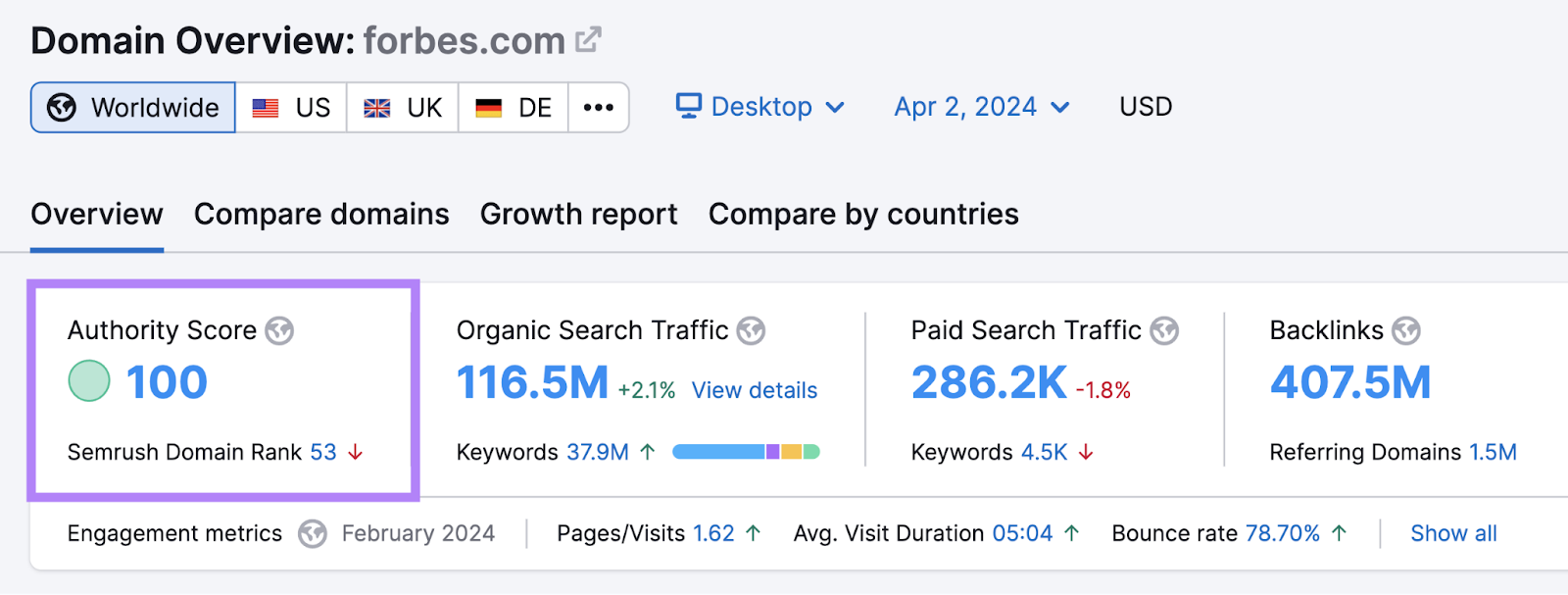Click globe icon beside Engagement metrics
The height and width of the screenshot is (595, 1568).
coord(313,534)
